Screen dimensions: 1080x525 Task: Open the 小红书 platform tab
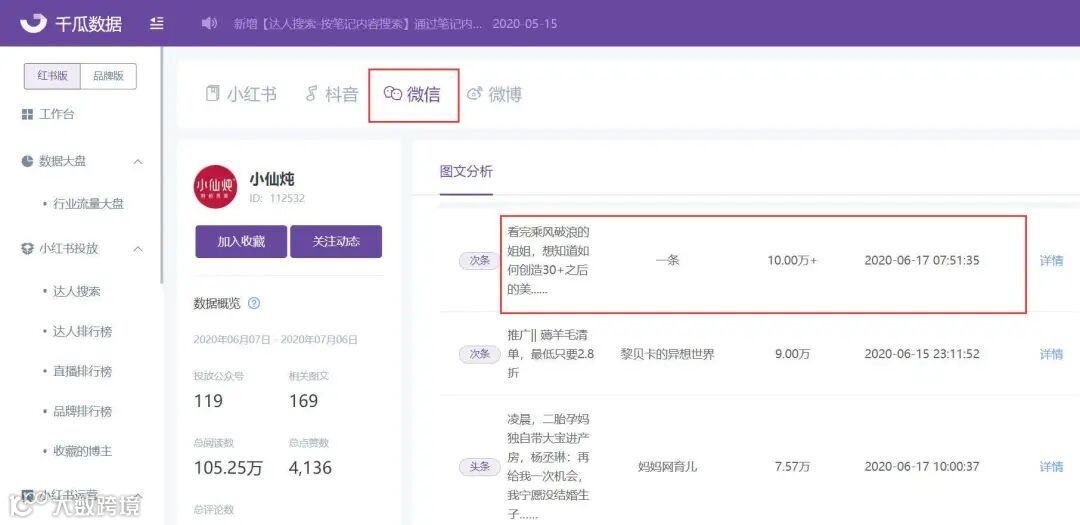pos(242,94)
